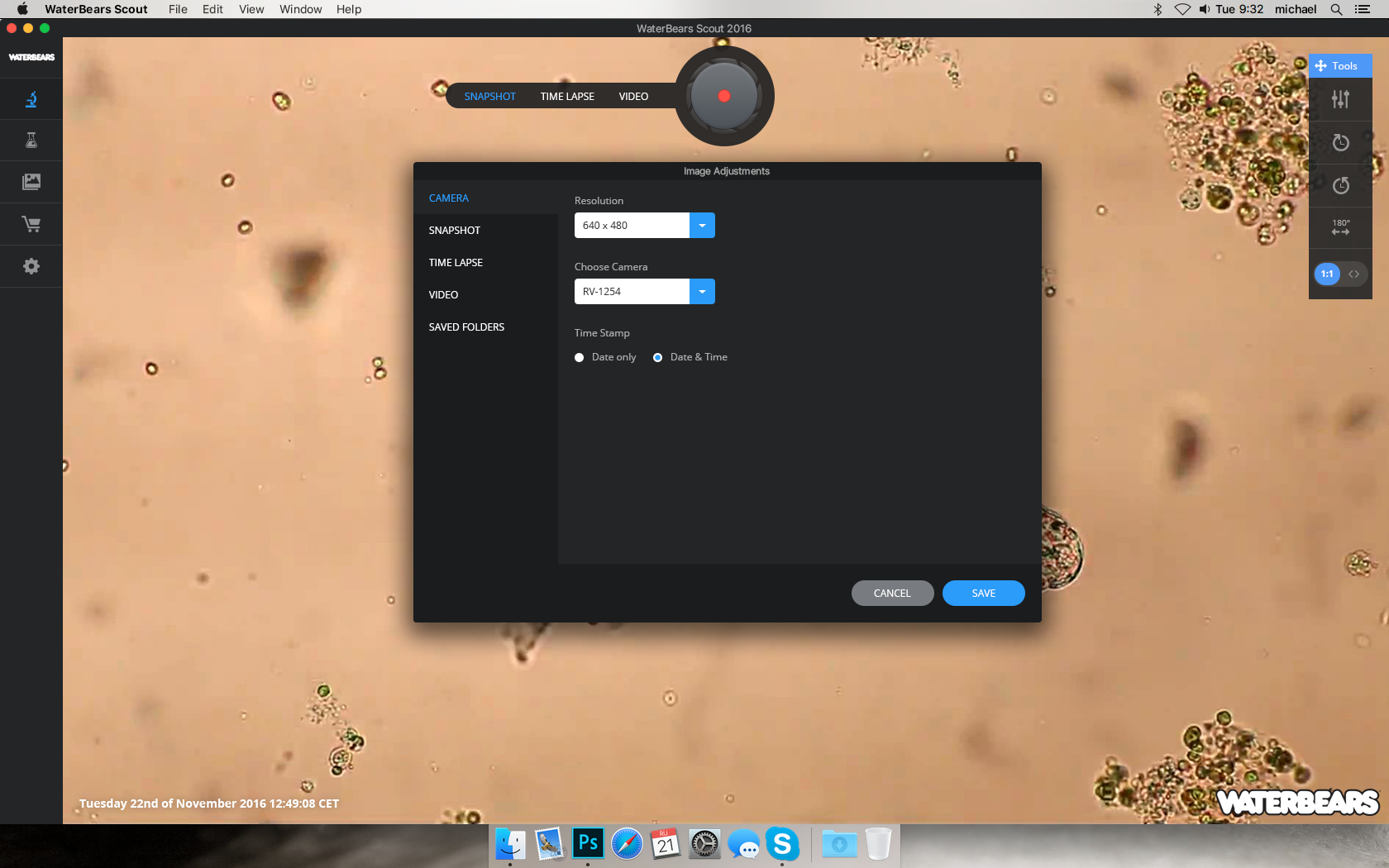Rotate image counter-clockwise from Tools panel
1389x868 pixels.
pyautogui.click(x=1340, y=185)
